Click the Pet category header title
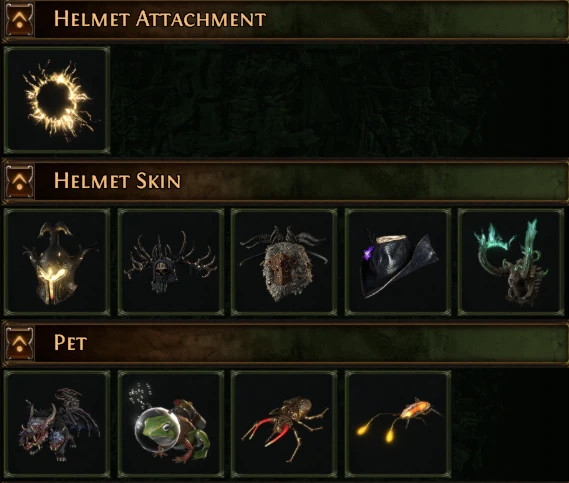 pyautogui.click(x=70, y=343)
